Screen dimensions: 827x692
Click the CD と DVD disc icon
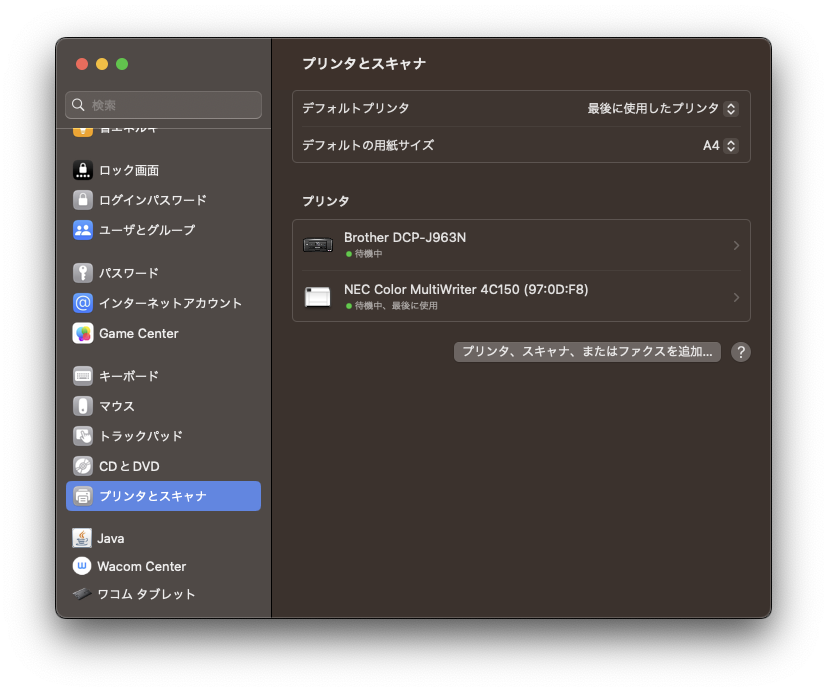pyautogui.click(x=83, y=466)
